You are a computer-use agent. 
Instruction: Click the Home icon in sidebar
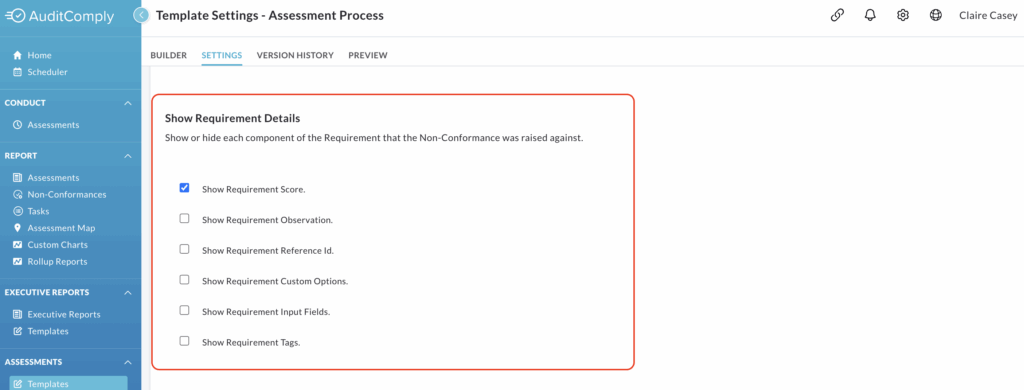[x=18, y=56]
